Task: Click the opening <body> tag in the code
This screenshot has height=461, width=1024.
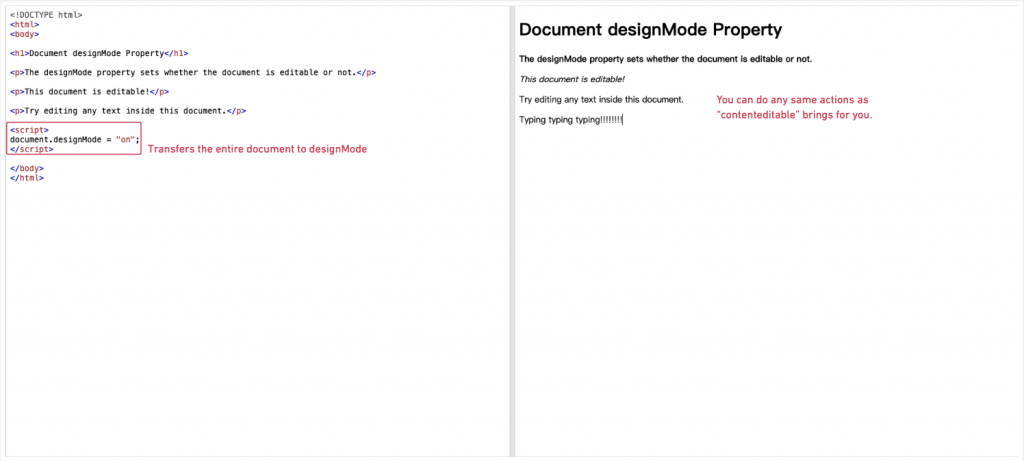Action: (25, 34)
